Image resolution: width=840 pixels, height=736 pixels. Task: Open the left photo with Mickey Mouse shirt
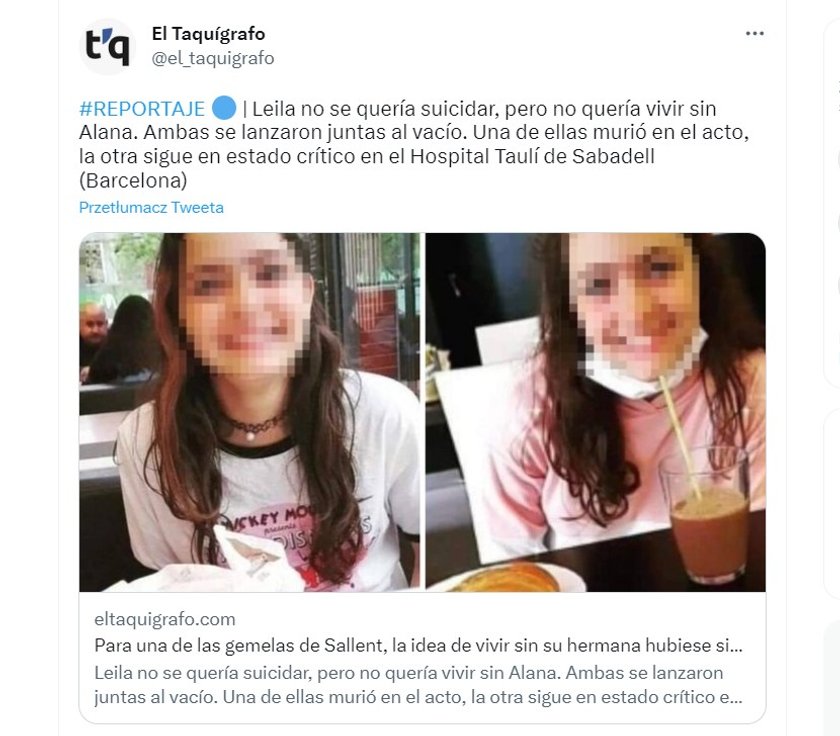(x=250, y=412)
